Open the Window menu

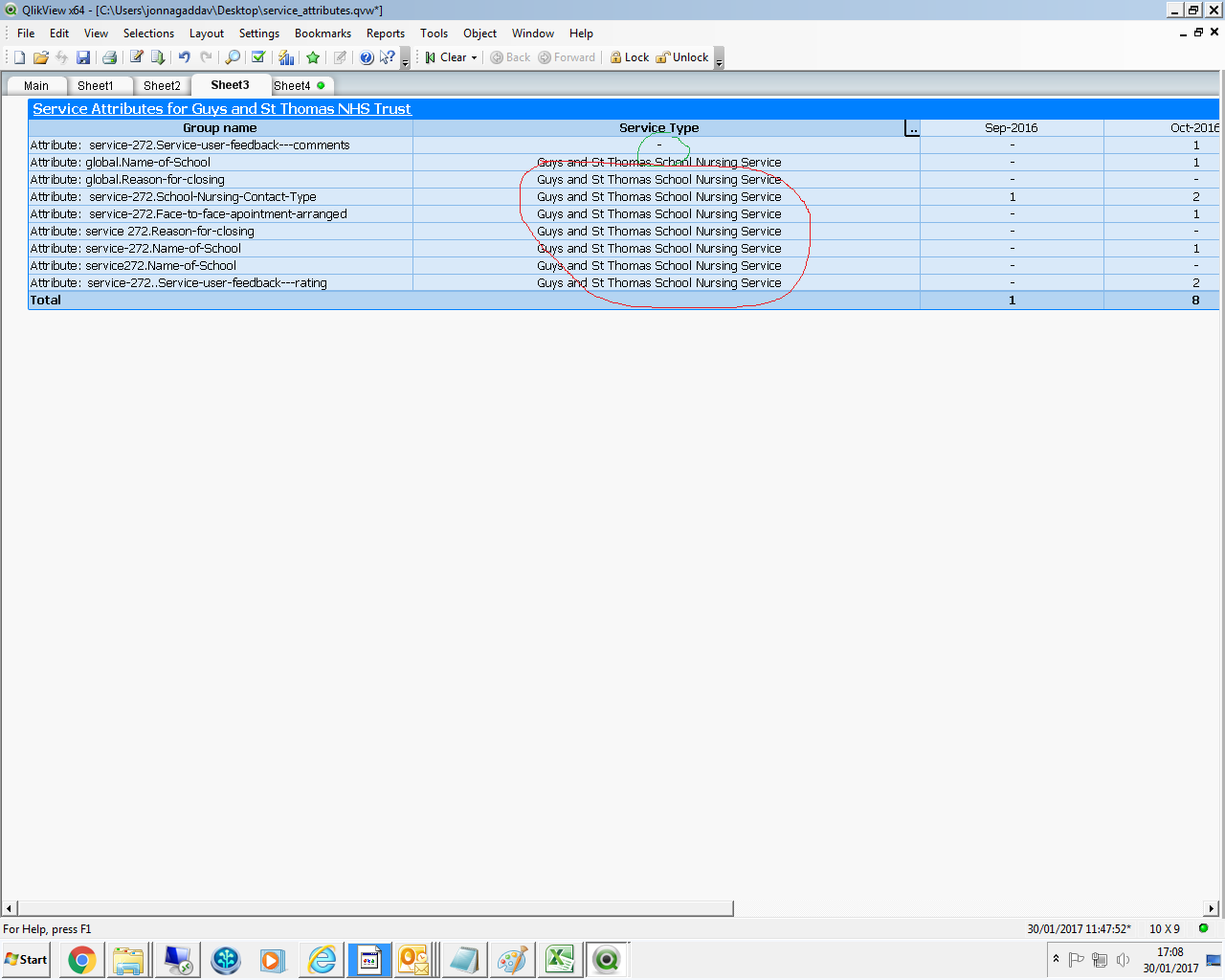(533, 33)
